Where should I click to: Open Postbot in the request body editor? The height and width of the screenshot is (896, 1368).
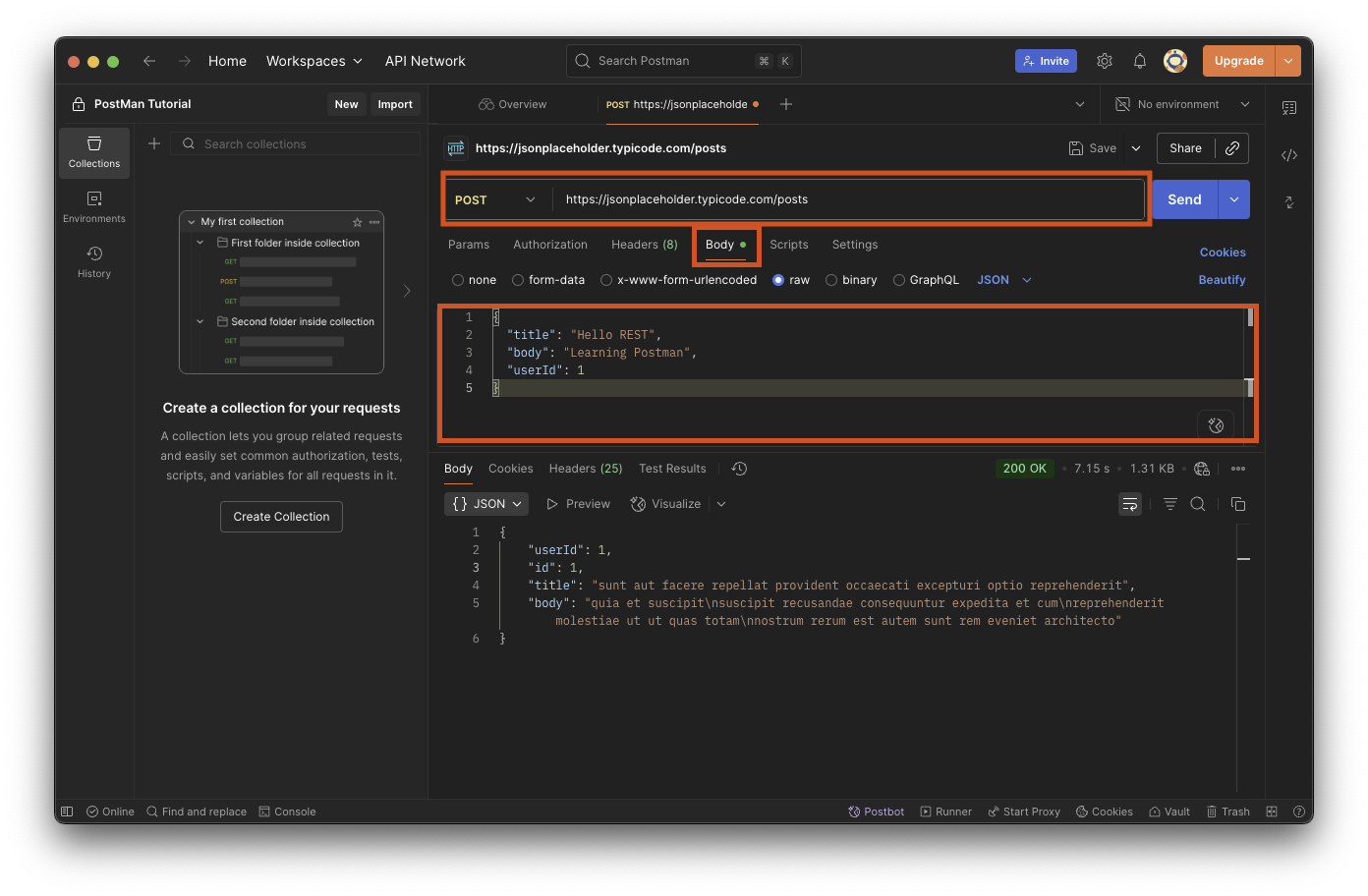[1216, 425]
